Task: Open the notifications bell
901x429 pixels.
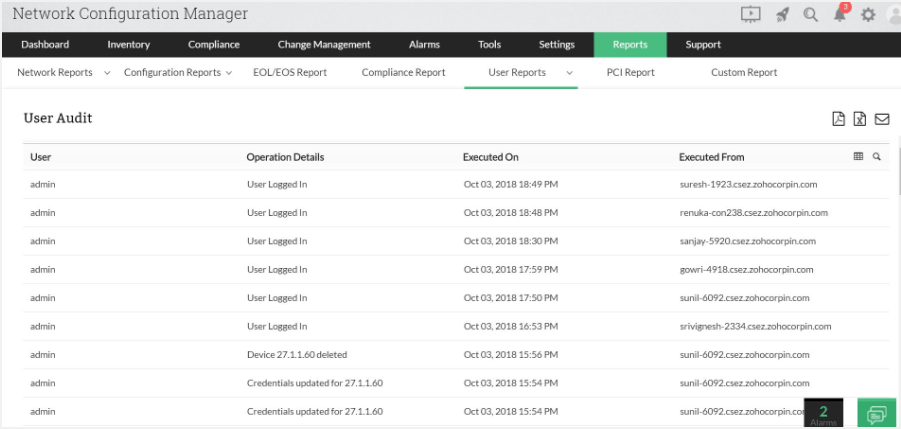Action: [x=840, y=14]
